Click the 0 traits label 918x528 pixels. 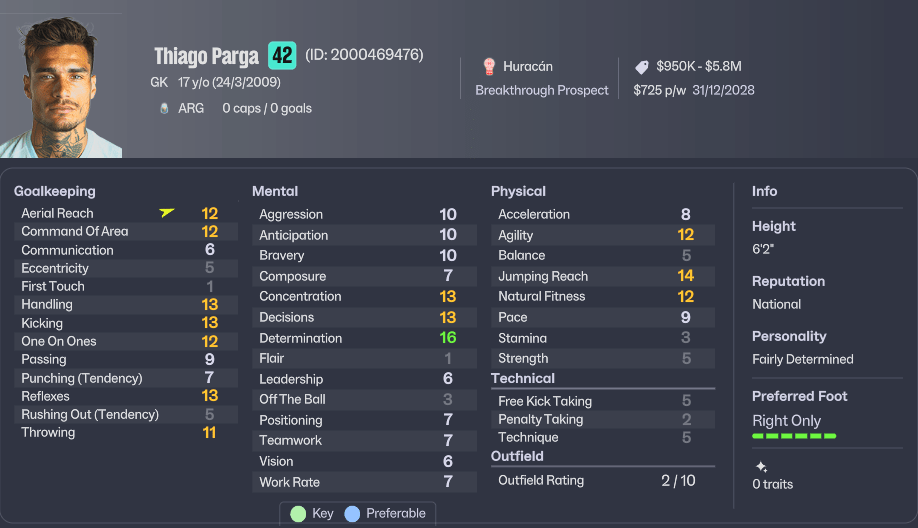(772, 484)
